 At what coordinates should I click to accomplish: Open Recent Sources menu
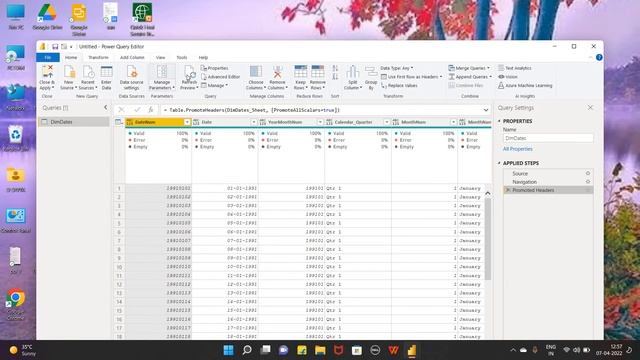pyautogui.click(x=88, y=77)
